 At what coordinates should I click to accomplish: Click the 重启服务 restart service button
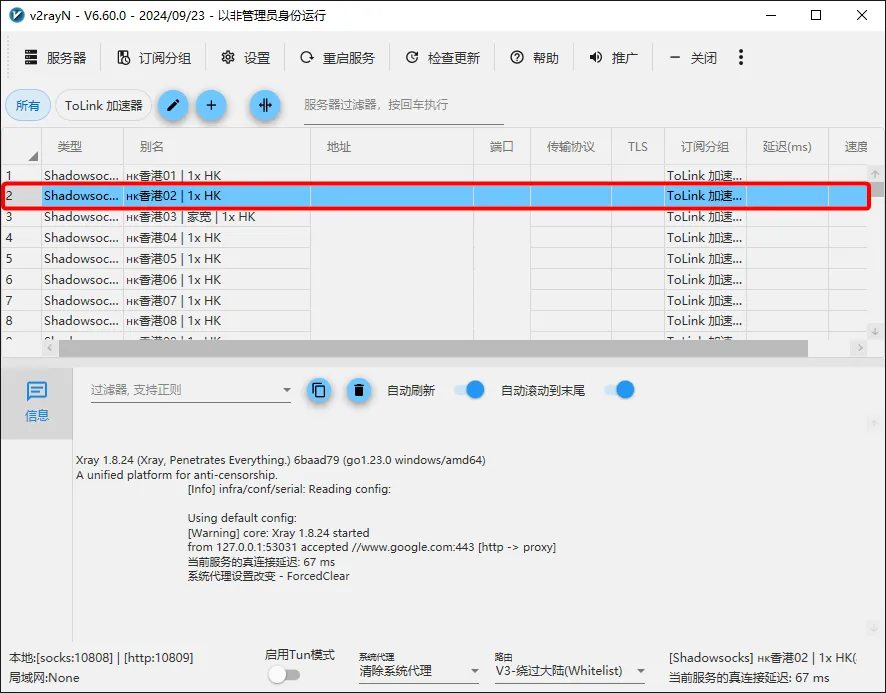(338, 58)
